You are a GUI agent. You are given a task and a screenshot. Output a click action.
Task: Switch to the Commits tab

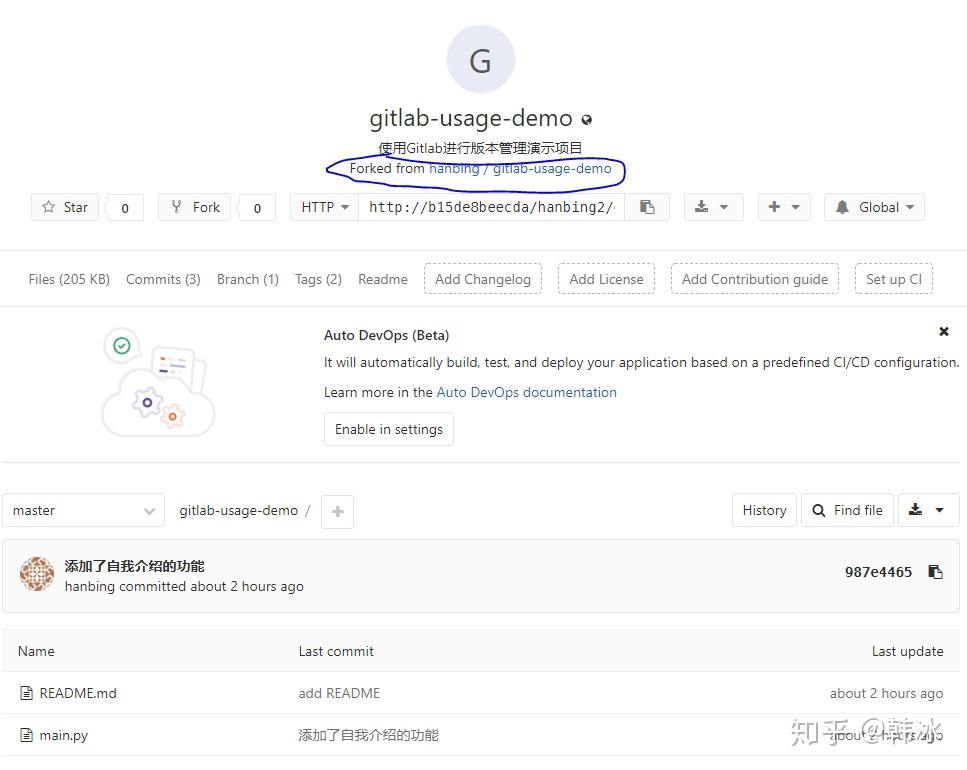pos(162,279)
